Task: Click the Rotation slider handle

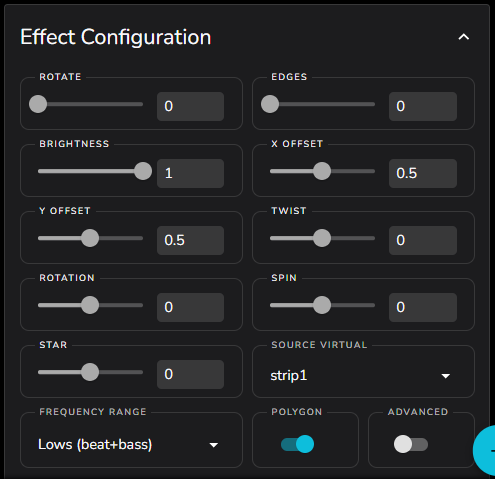Action: [x=90, y=305]
